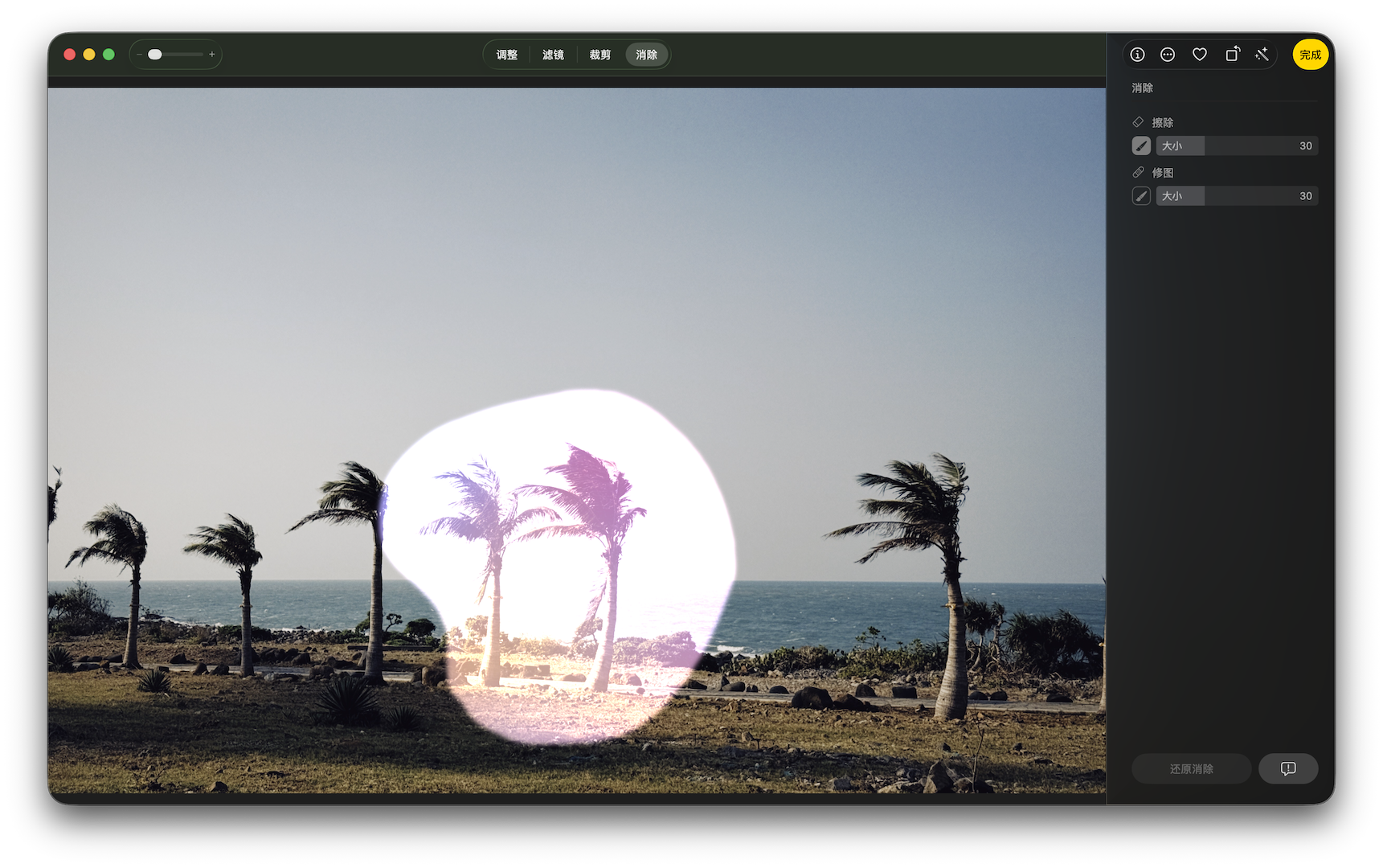Image resolution: width=1383 pixels, height=868 pixels.
Task: Switch to the 滤镜 tab
Action: [553, 55]
